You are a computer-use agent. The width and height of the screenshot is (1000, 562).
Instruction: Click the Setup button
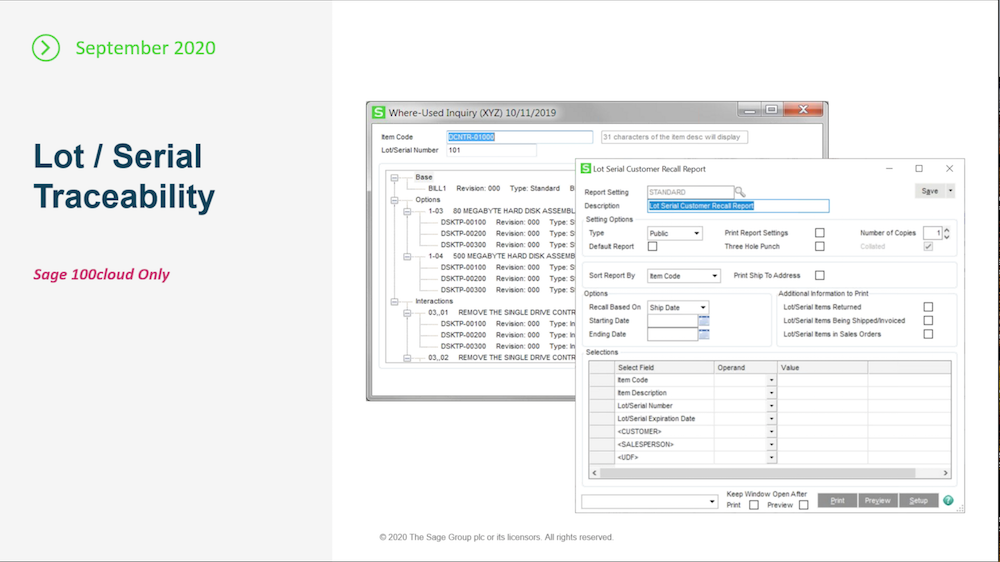click(918, 501)
